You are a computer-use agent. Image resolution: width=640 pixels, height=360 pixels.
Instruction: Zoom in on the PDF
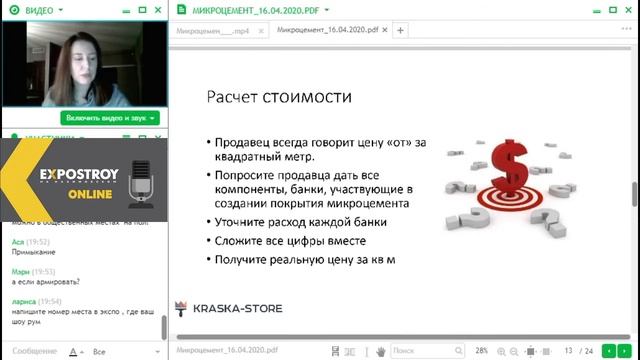[x=501, y=351]
